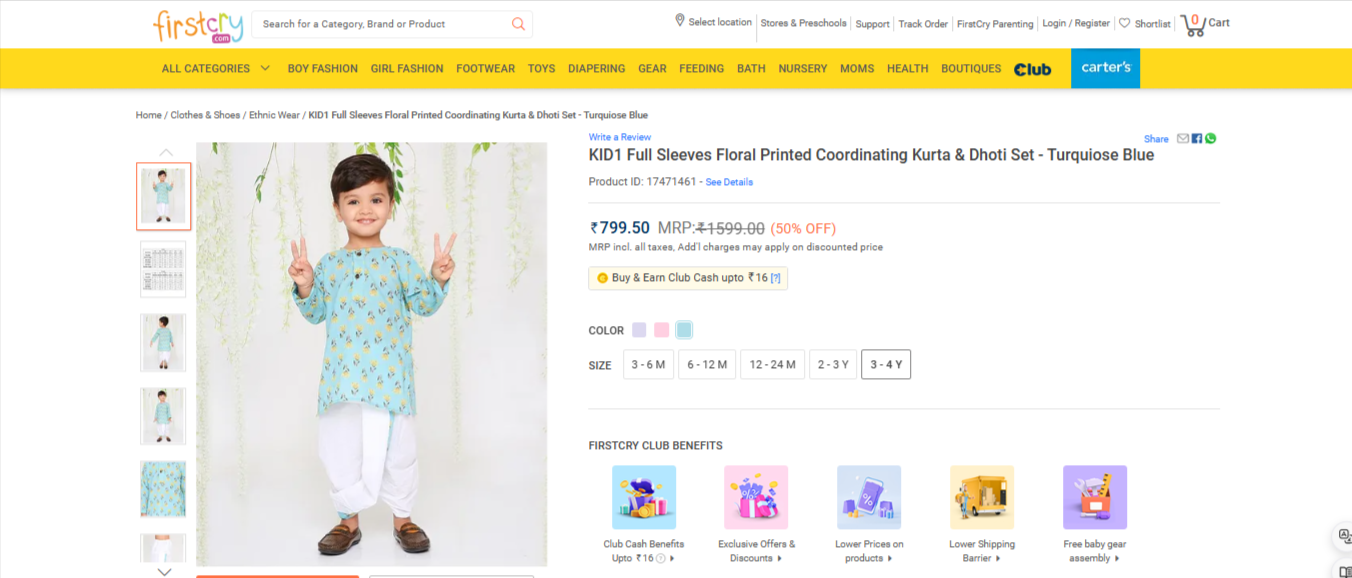The width and height of the screenshot is (1352, 578).
Task: Share product on Facebook icon
Action: click(1197, 139)
